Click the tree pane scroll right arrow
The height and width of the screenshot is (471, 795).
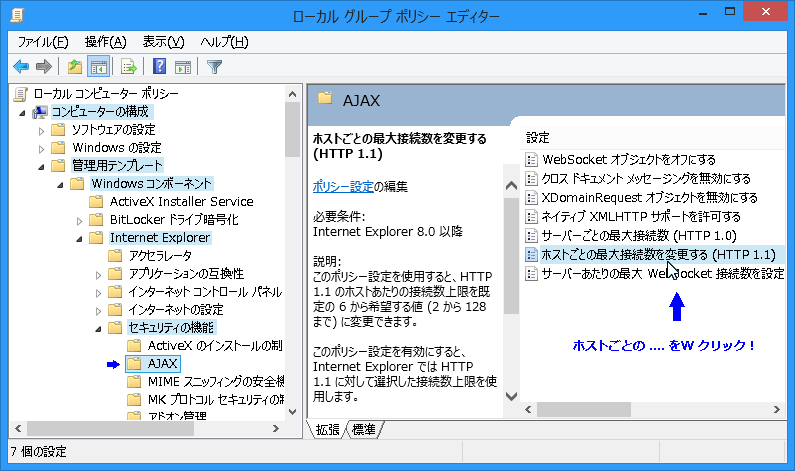coord(276,429)
